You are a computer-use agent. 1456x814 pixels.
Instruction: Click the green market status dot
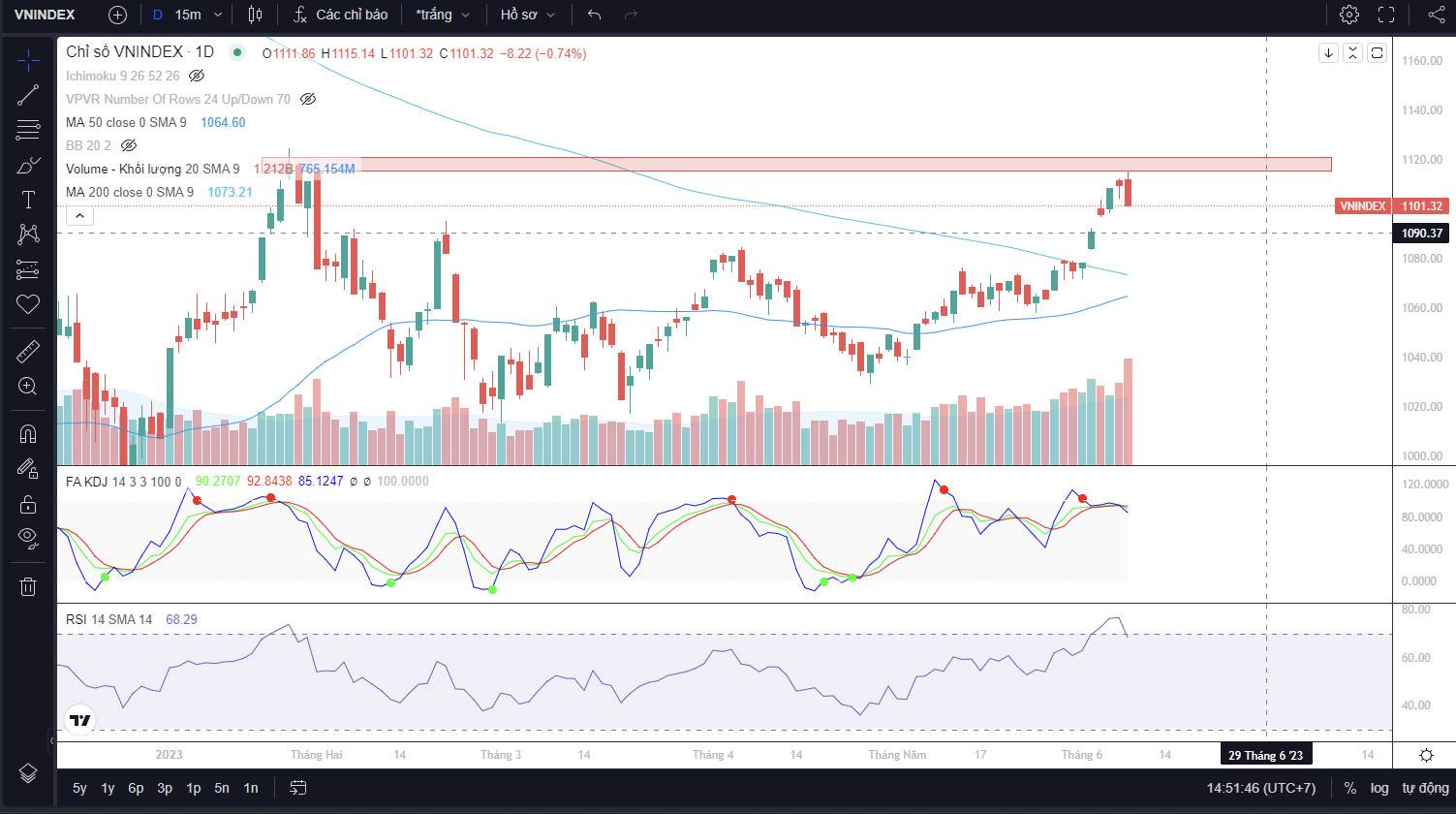(237, 52)
